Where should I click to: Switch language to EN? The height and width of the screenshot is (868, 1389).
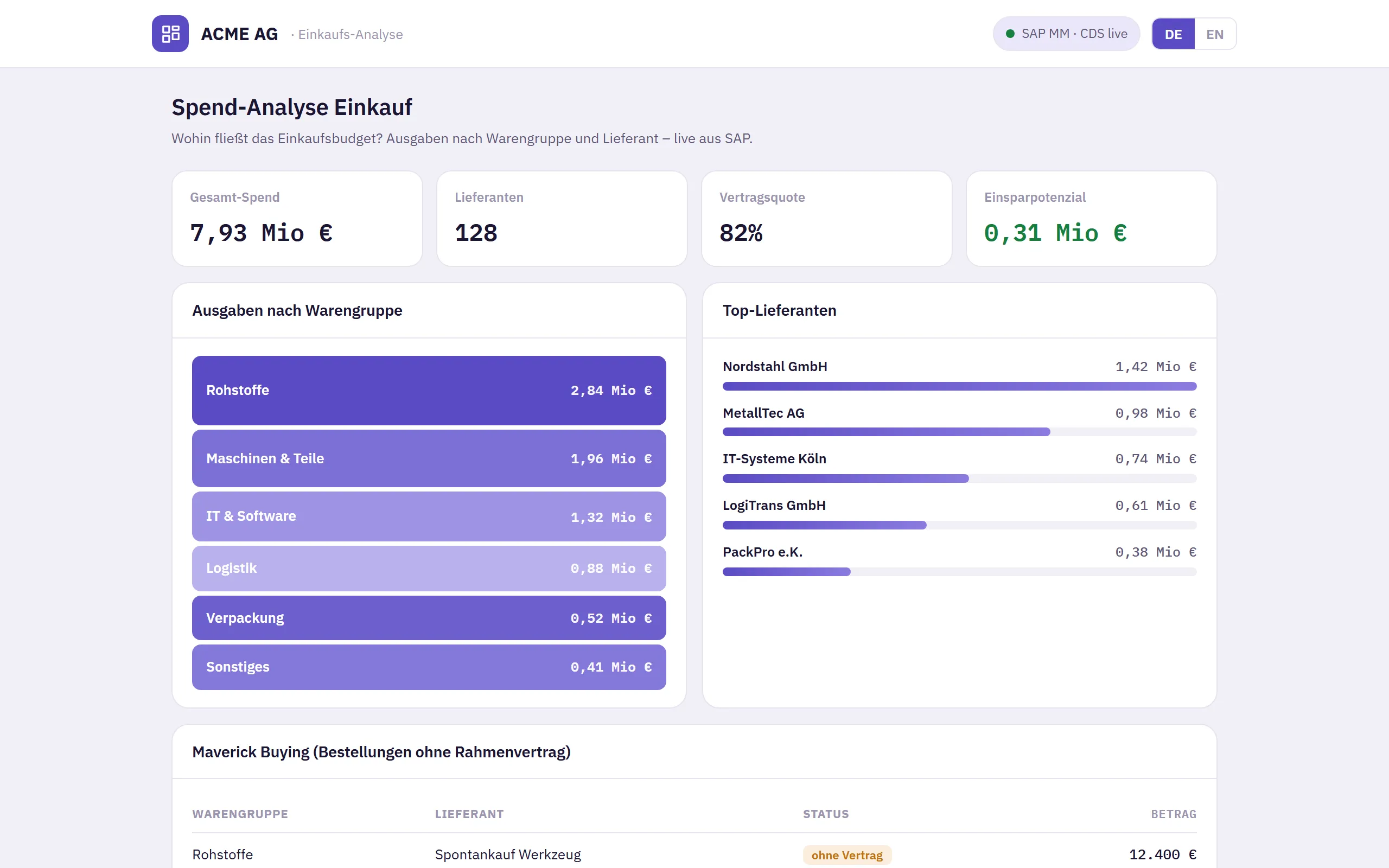click(1214, 34)
